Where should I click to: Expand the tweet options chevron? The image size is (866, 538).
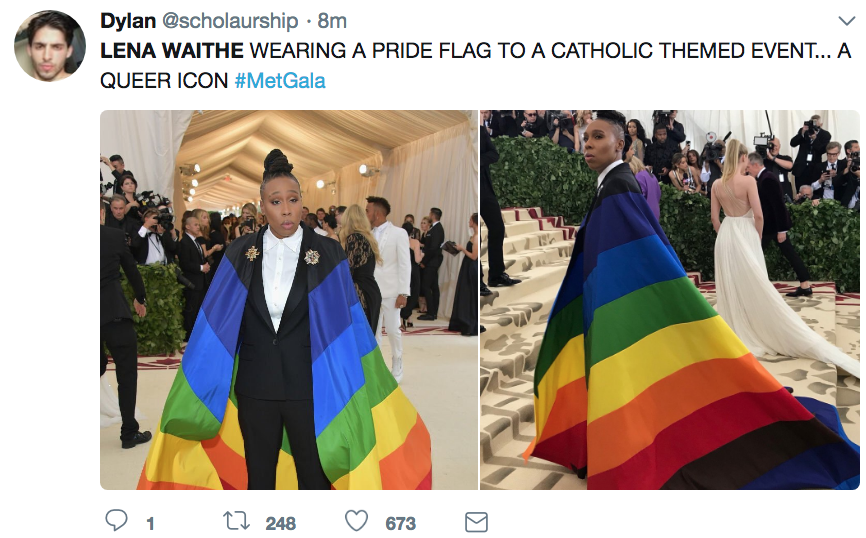(x=846, y=22)
